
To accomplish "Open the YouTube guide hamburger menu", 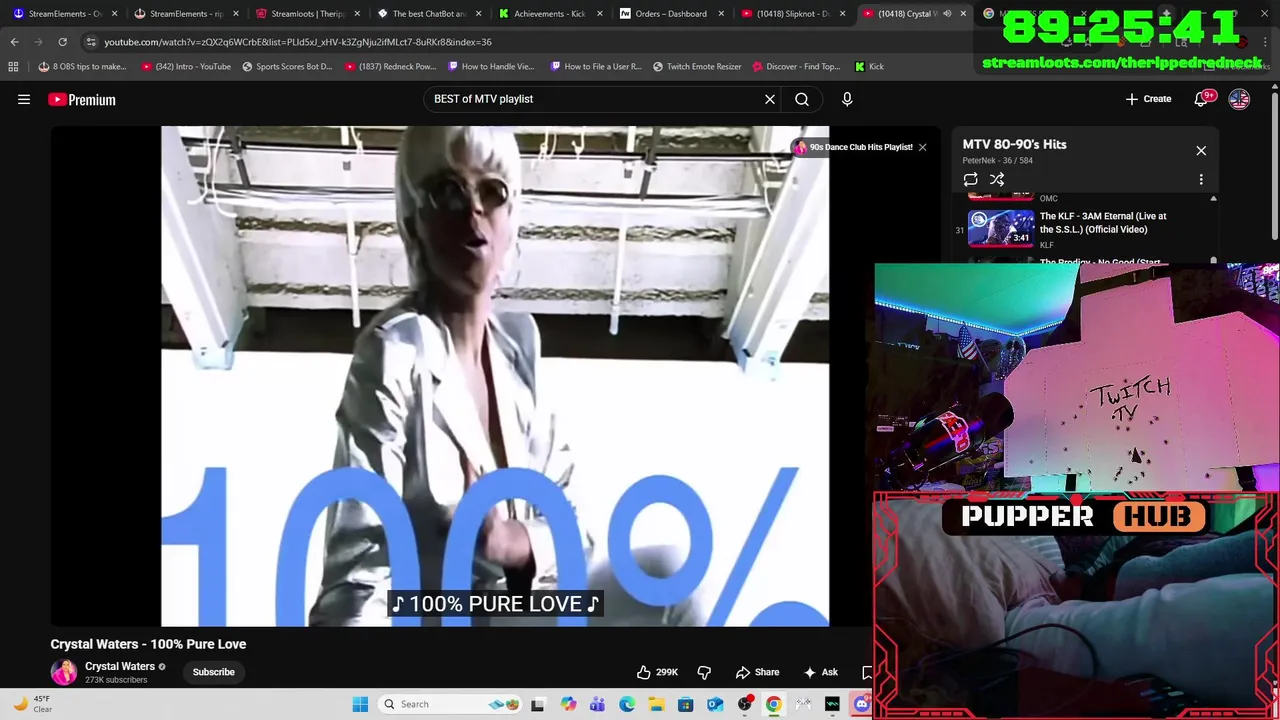I will point(24,99).
